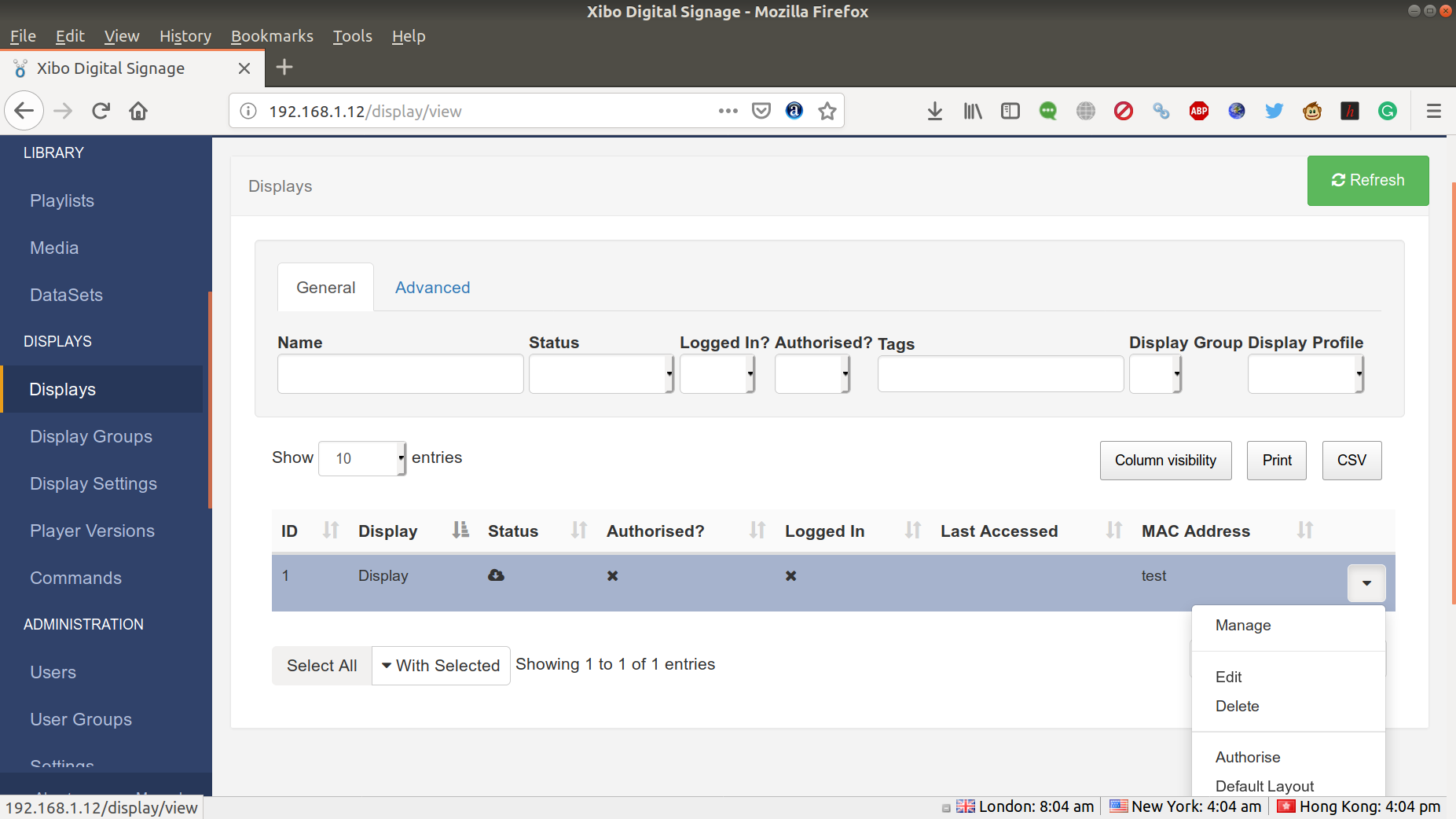The height and width of the screenshot is (819, 1456).
Task: Open With Selected dropdown
Action: (x=441, y=666)
